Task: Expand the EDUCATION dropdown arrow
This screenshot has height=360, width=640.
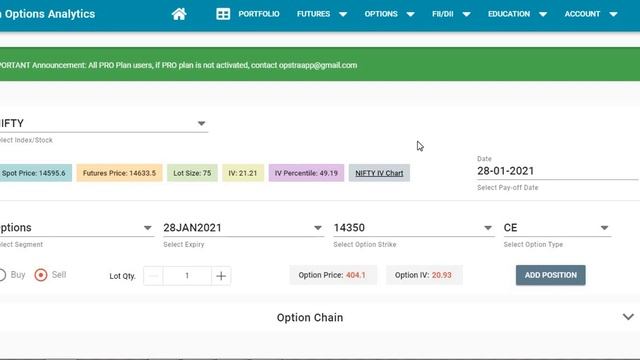Action: [x=543, y=14]
